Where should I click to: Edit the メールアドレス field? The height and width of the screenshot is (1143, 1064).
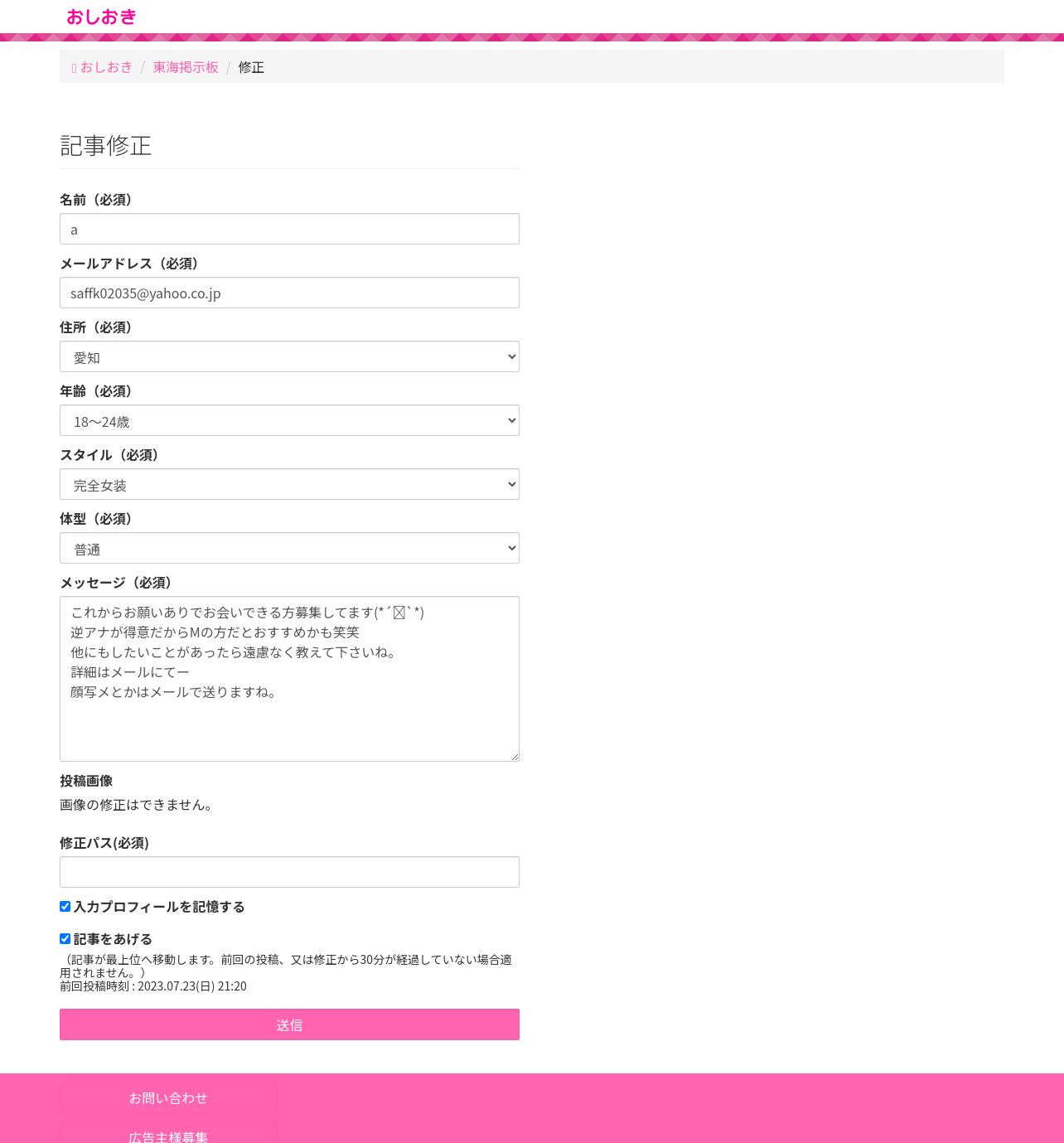pyautogui.click(x=289, y=293)
